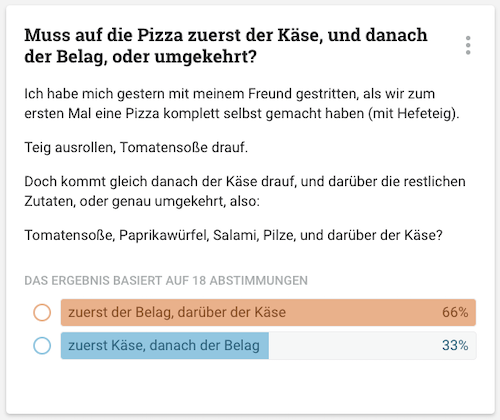Click the paragraph starting 'Ich habe mich gestern'

[x=242, y=104]
